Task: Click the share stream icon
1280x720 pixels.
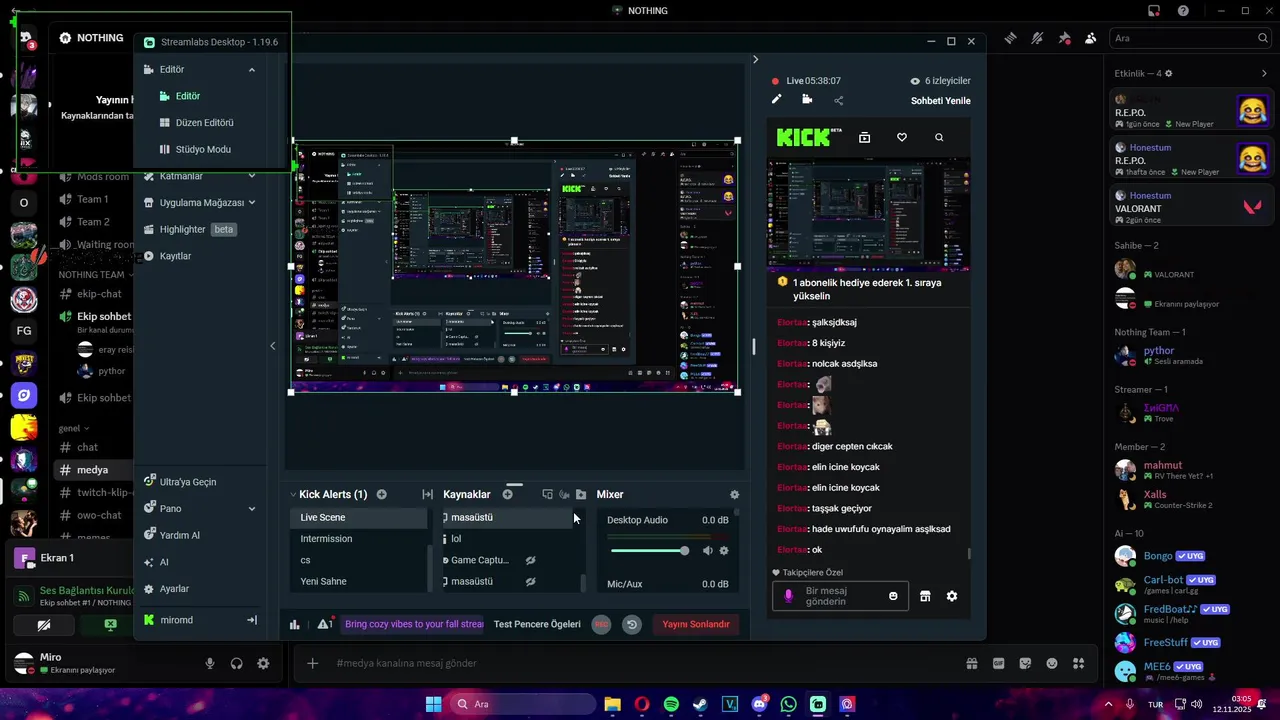Action: [838, 100]
